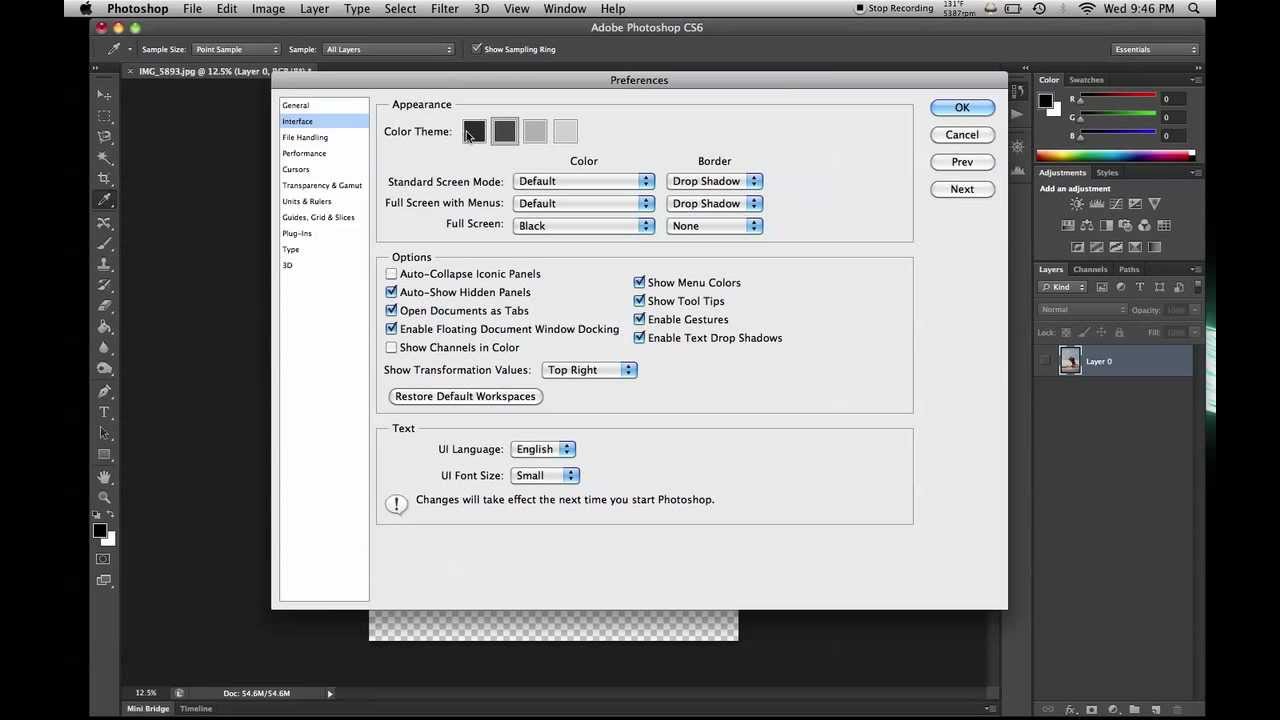
Task: Confirm preferences with OK button
Action: coord(962,108)
